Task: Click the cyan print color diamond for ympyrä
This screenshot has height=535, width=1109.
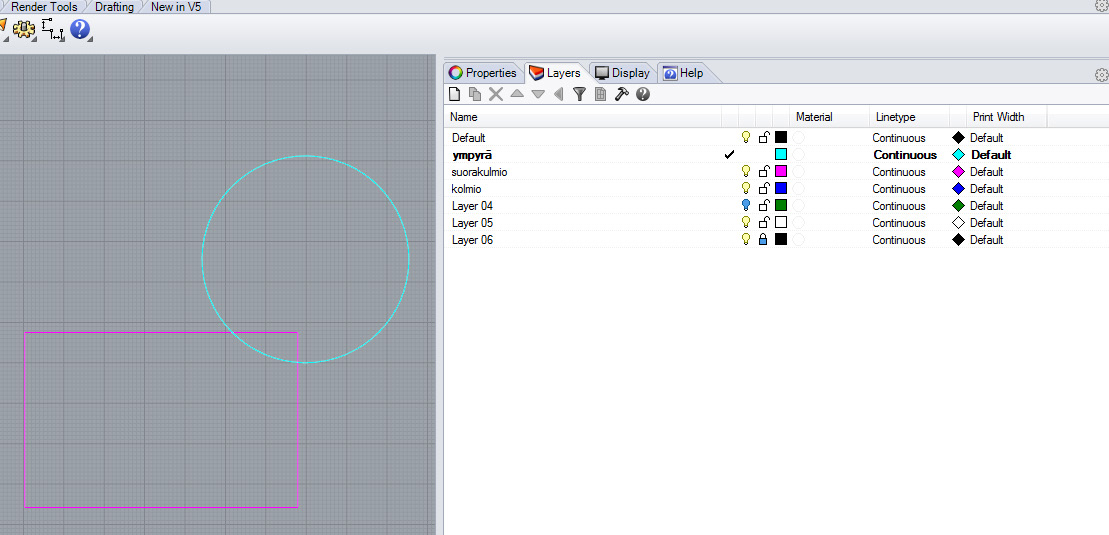Action: pos(959,155)
